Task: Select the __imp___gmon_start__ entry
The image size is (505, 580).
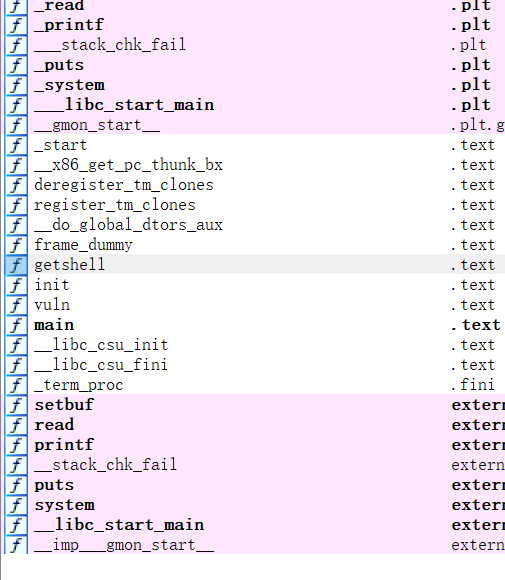Action: click(x=255, y=544)
